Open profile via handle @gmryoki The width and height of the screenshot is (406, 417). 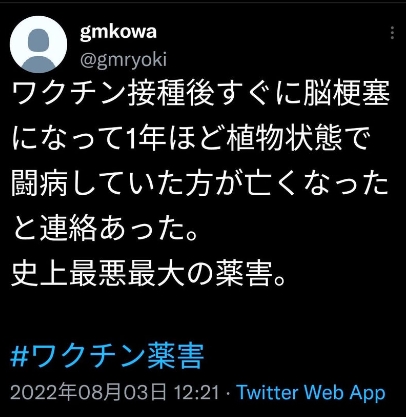123,60
